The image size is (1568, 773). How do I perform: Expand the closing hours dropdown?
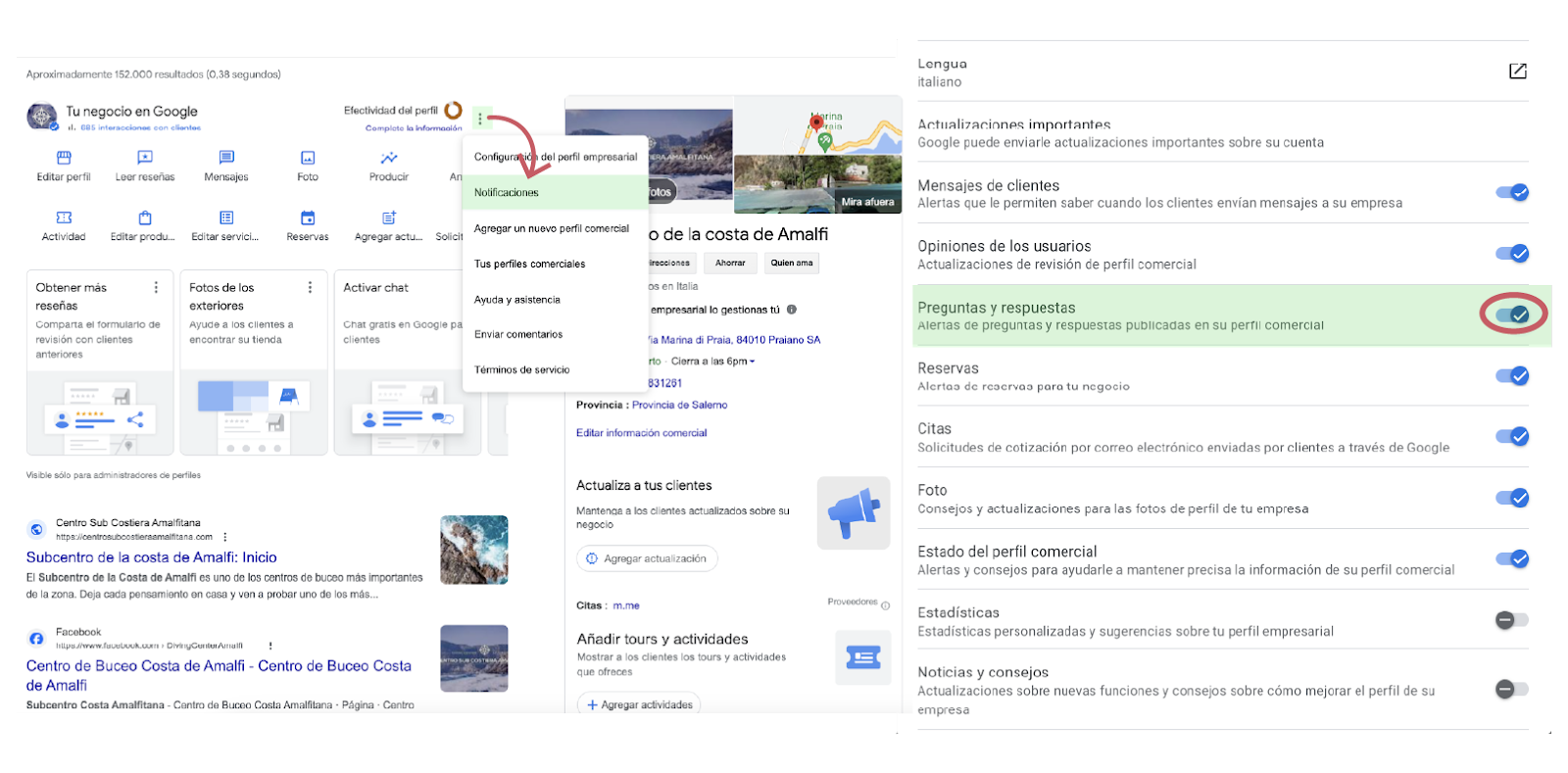(753, 362)
